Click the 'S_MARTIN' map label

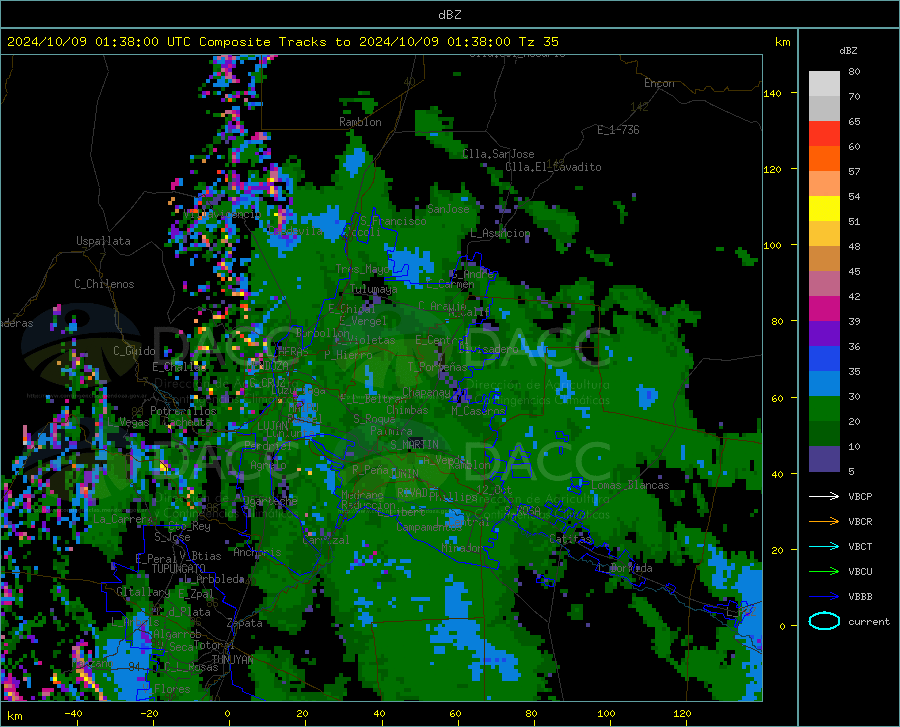tap(414, 445)
